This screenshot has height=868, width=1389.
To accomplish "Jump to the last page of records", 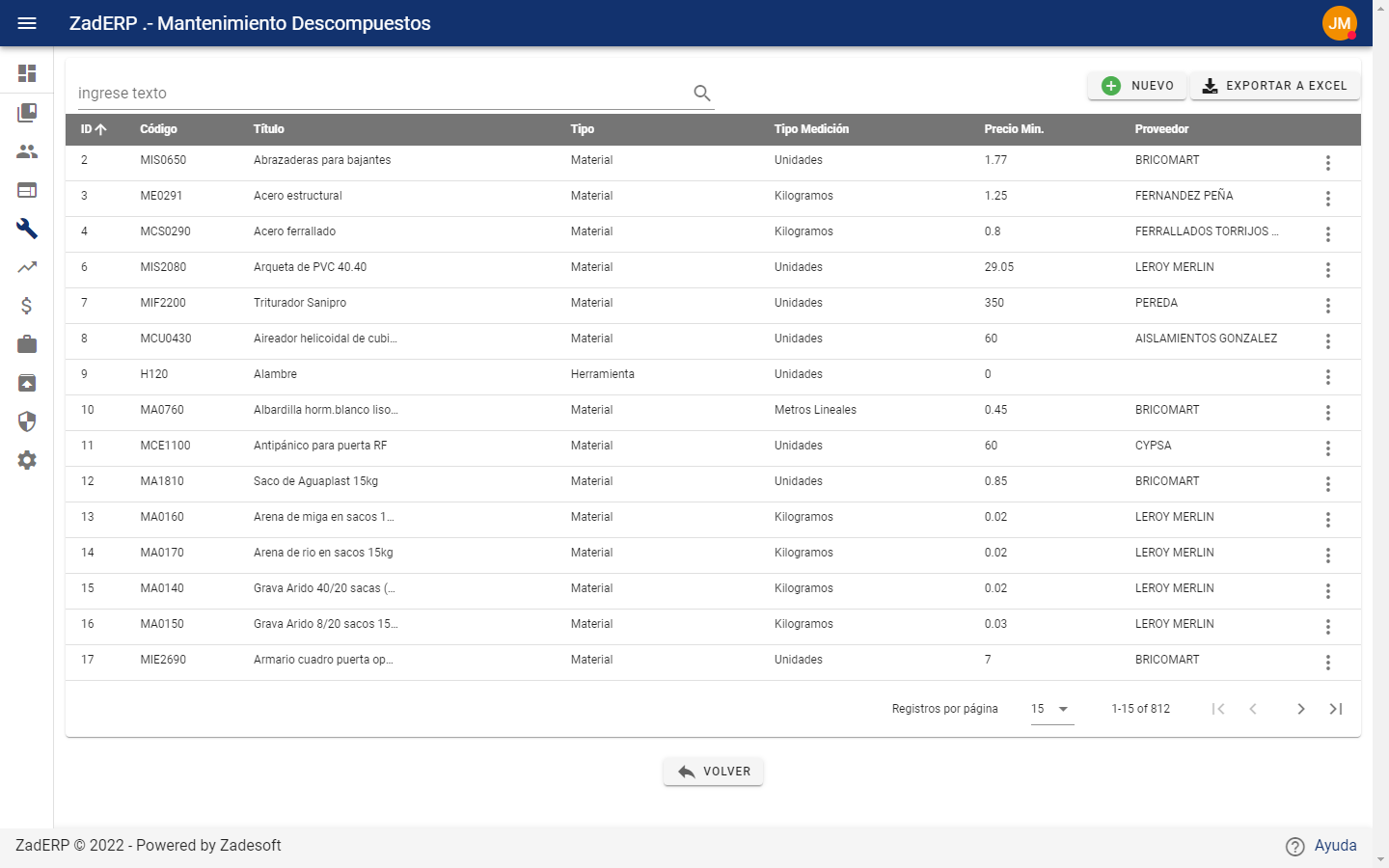I will point(1336,709).
